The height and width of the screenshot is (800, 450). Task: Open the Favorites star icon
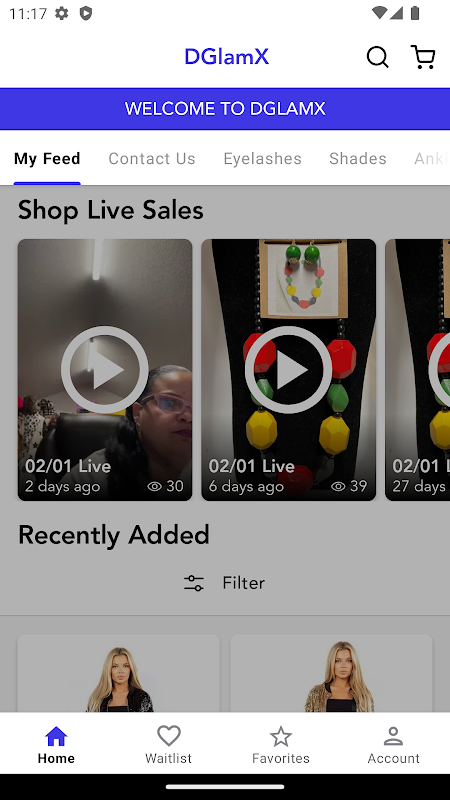tap(281, 736)
